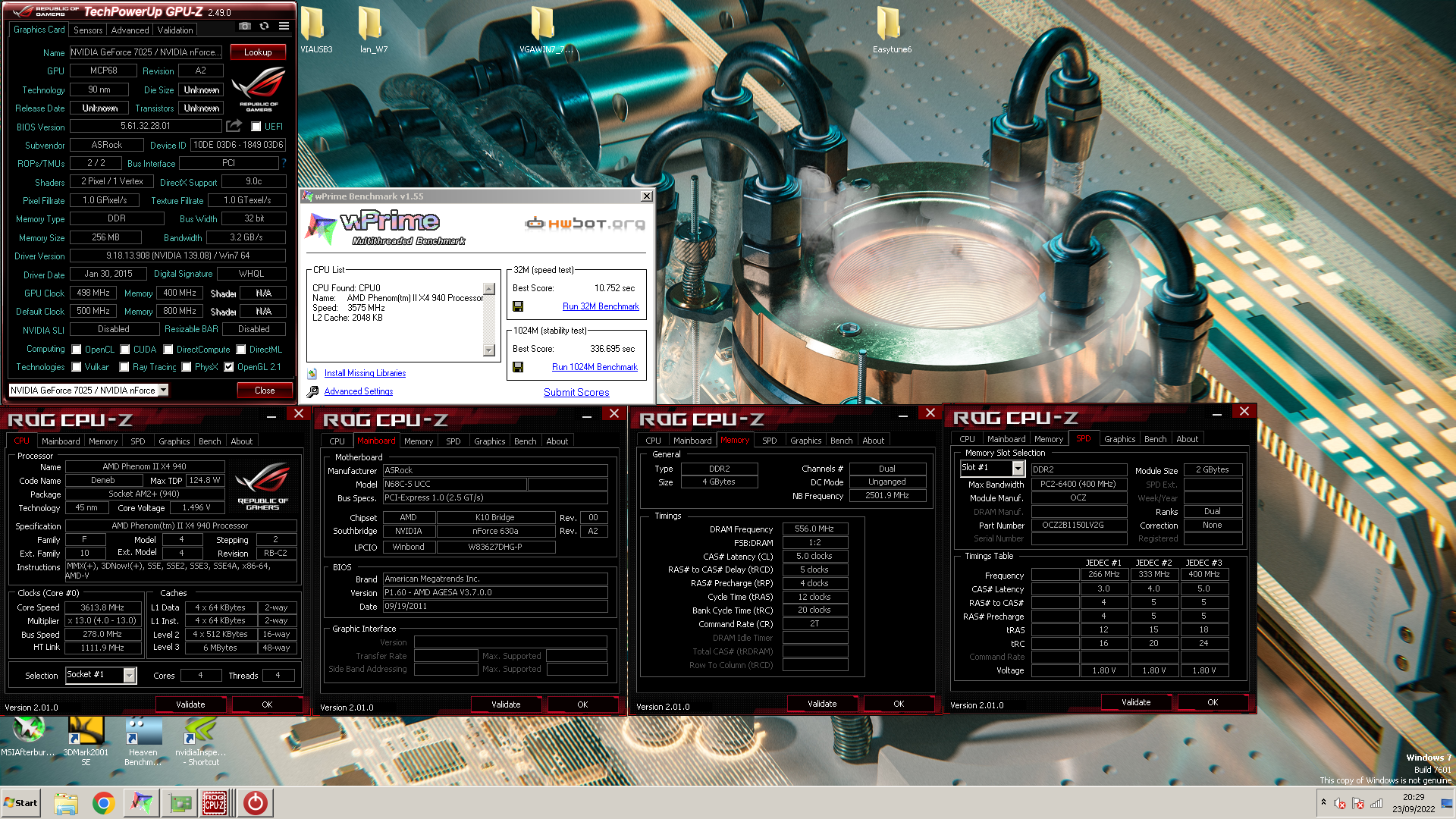The height and width of the screenshot is (819, 1456).
Task: Switch to Validation tab in GPU-Z
Action: coord(175,30)
